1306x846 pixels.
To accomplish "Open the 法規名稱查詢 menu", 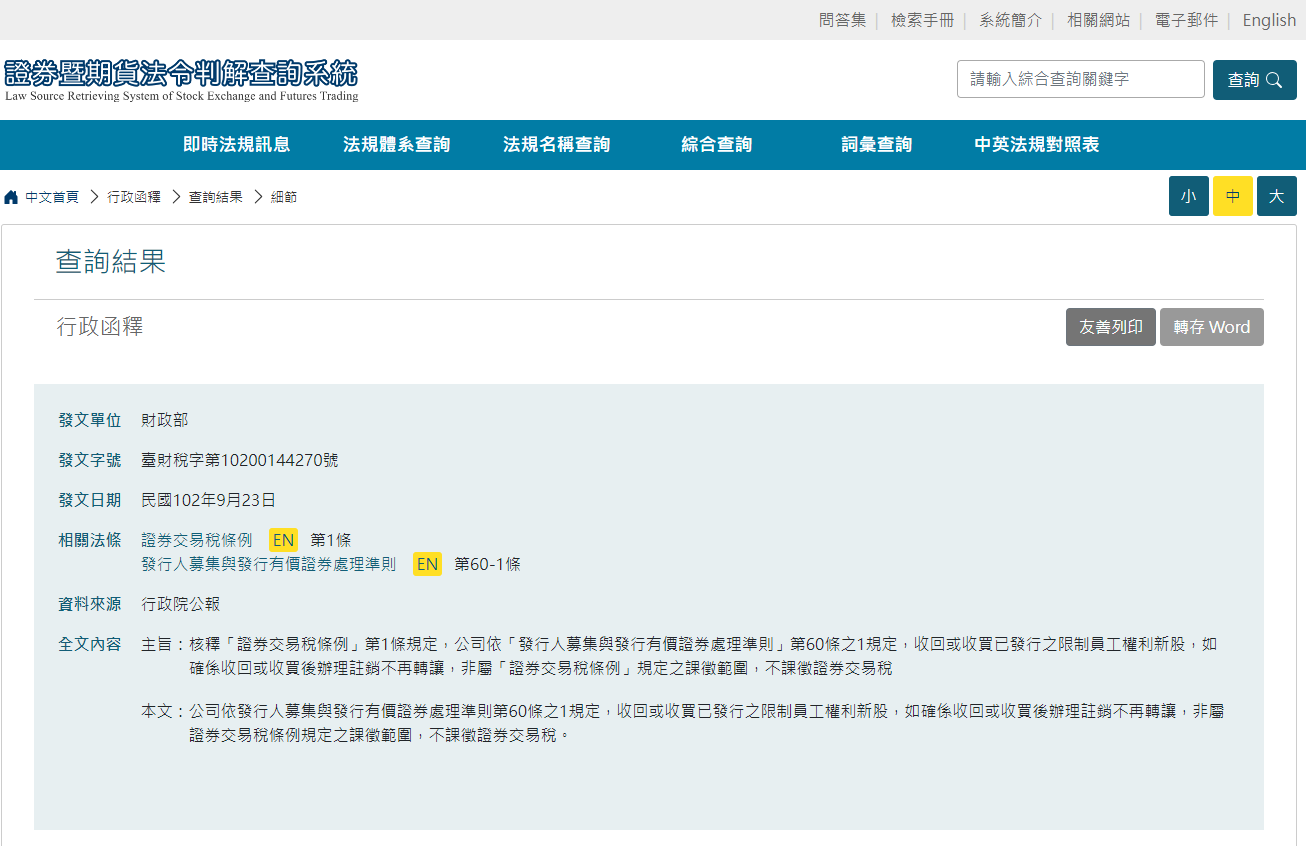I will tap(557, 145).
